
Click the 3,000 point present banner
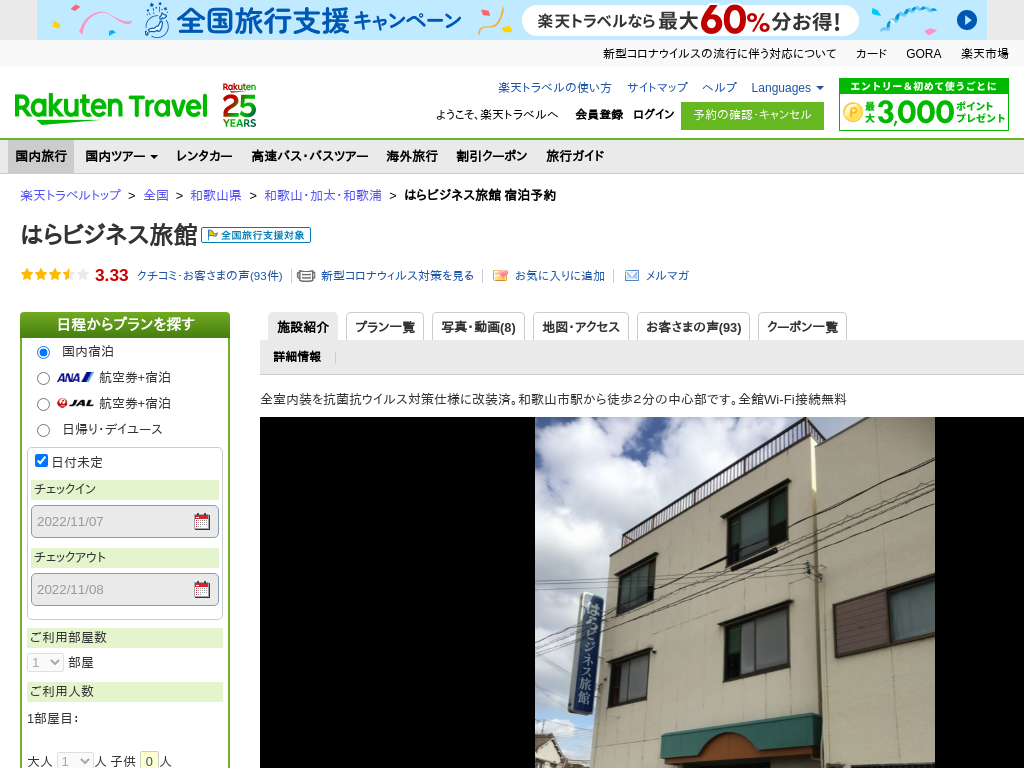coord(923,104)
